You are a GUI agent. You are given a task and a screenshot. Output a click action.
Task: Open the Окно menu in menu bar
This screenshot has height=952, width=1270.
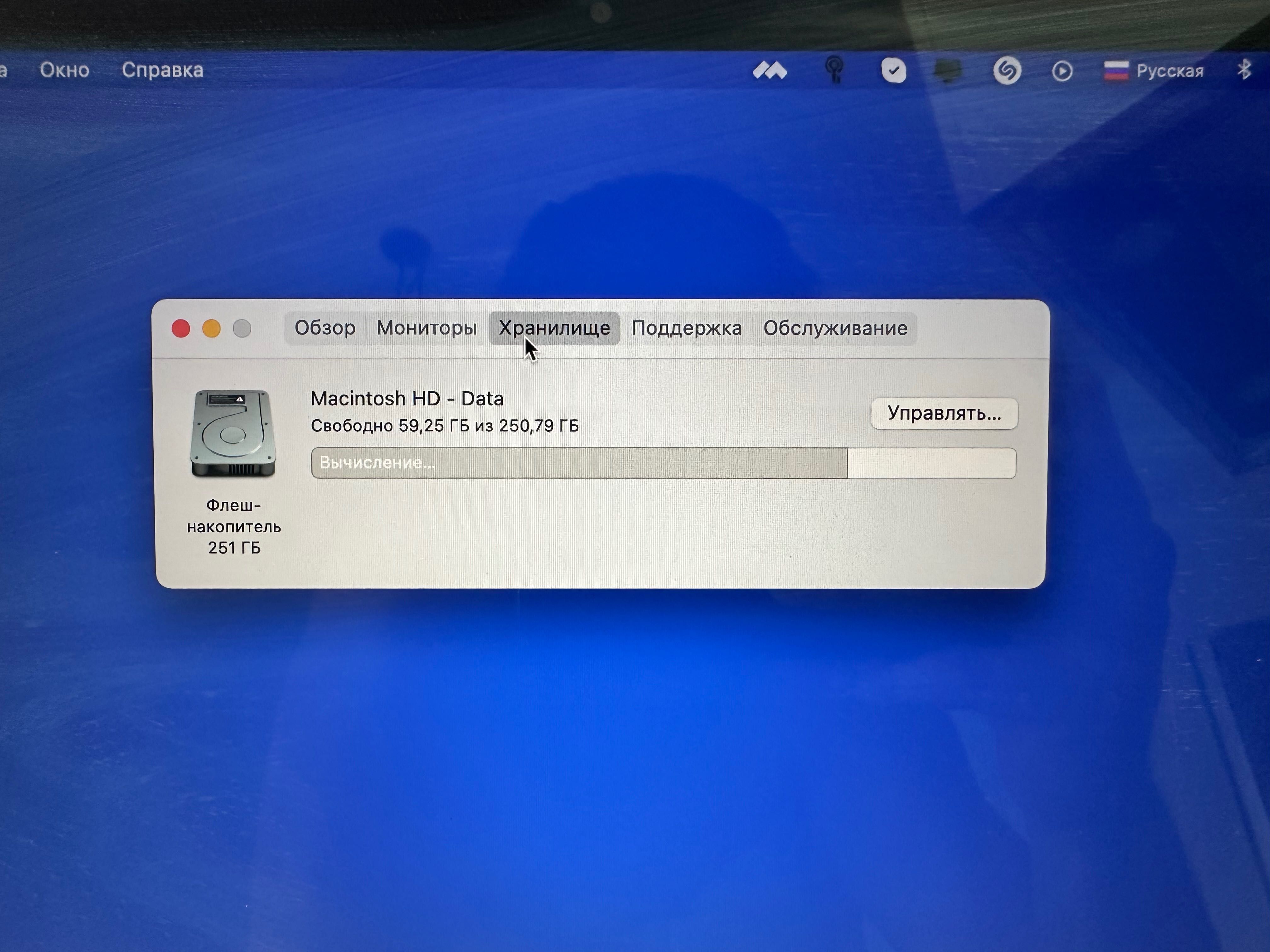click(x=64, y=70)
